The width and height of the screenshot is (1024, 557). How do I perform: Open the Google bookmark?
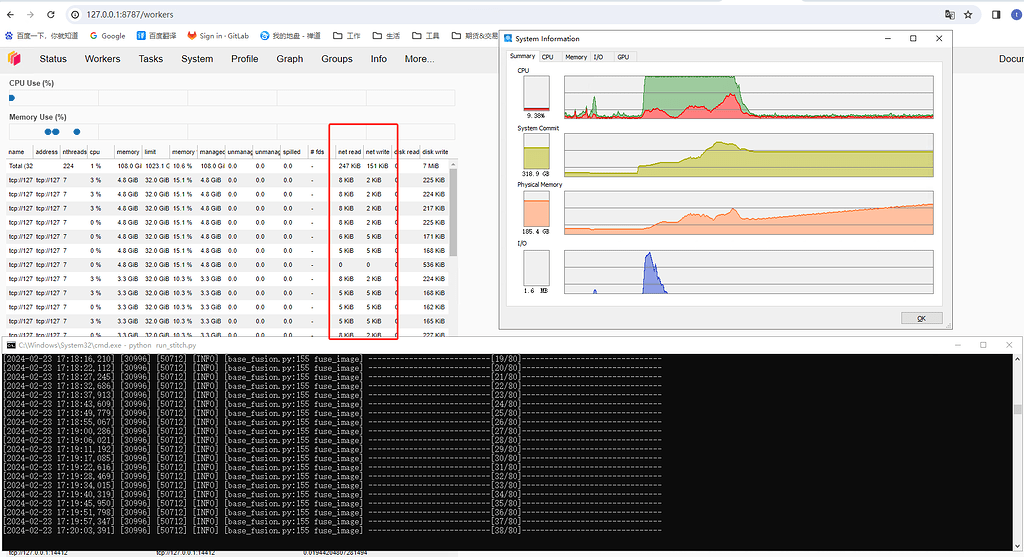(x=107, y=35)
